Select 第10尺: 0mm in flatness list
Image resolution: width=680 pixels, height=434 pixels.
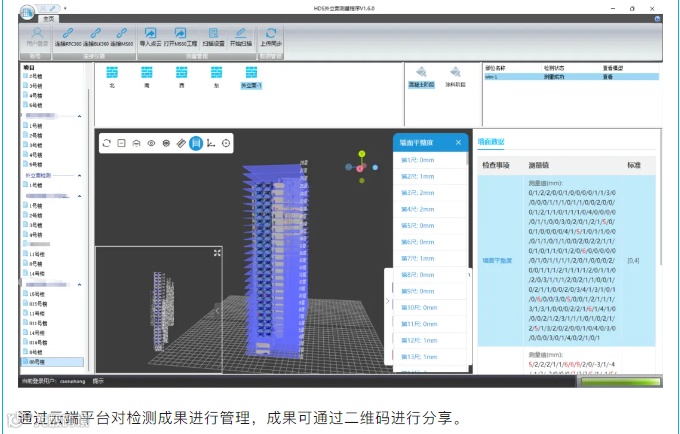point(429,308)
